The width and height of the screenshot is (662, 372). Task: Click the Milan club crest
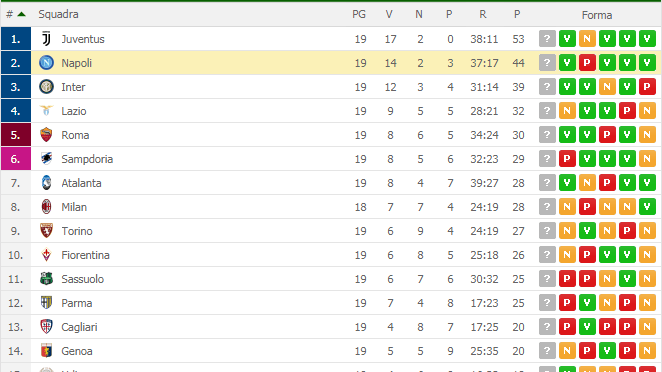point(46,207)
